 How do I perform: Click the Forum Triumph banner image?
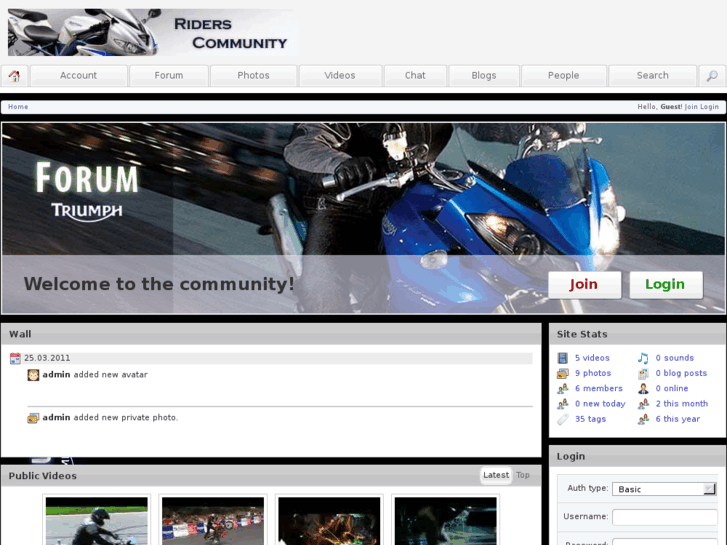363,218
